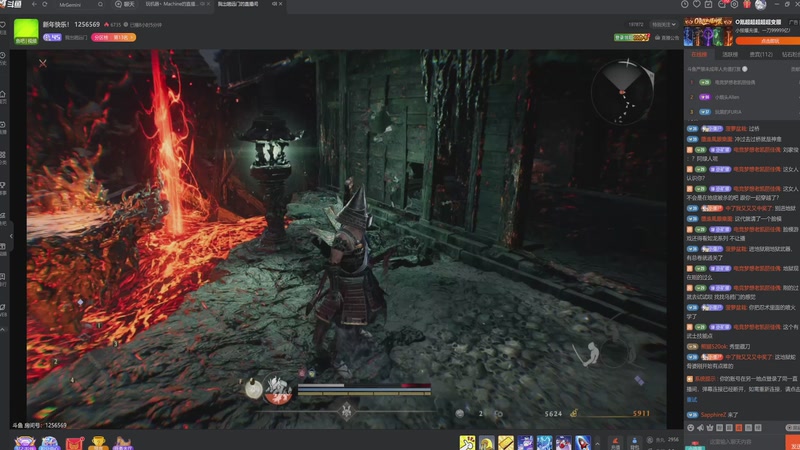
Task: Click the Douyu logo at top left
Action: (13, 4)
